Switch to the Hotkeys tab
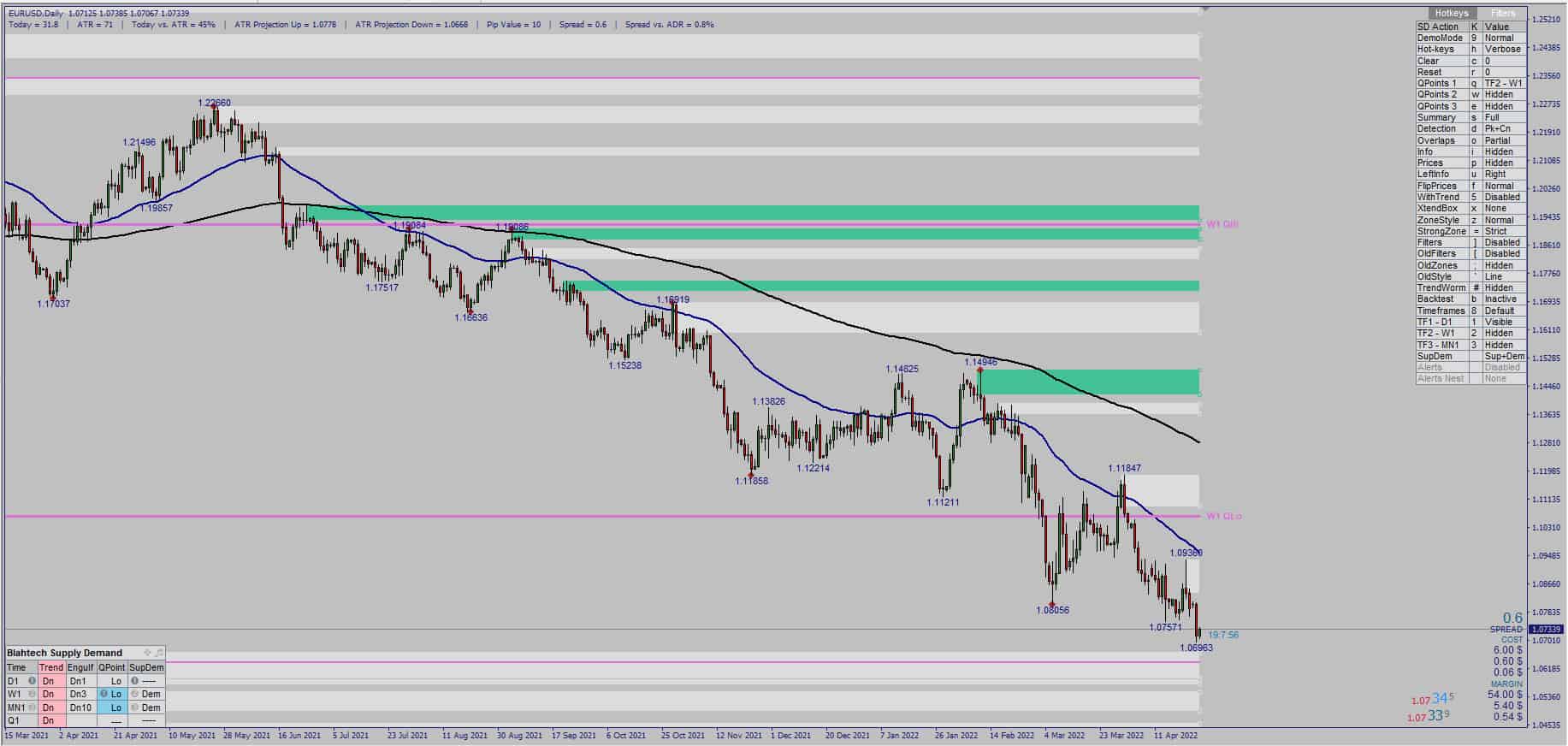Viewport: 1568px width, 746px height. click(1451, 13)
